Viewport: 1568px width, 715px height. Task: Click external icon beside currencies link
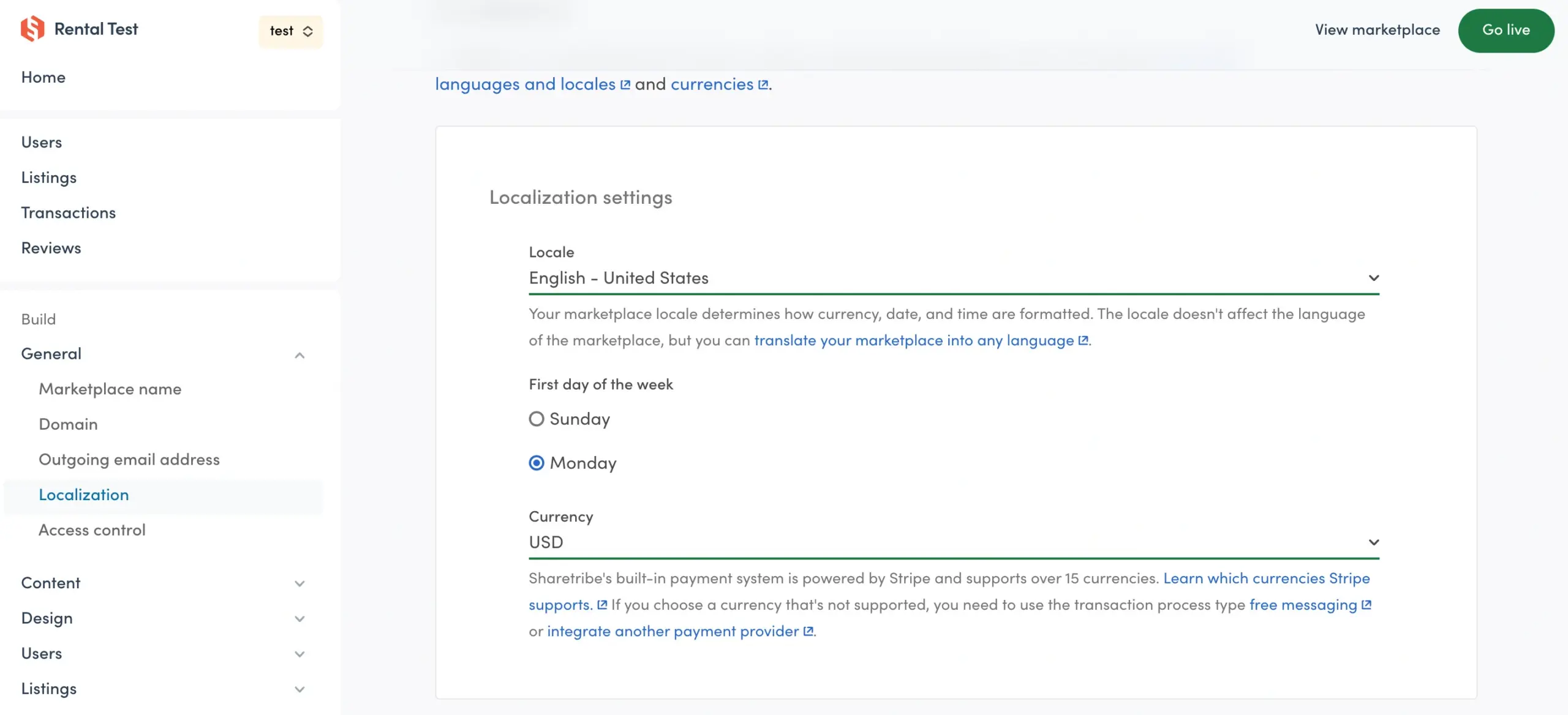pyautogui.click(x=763, y=85)
